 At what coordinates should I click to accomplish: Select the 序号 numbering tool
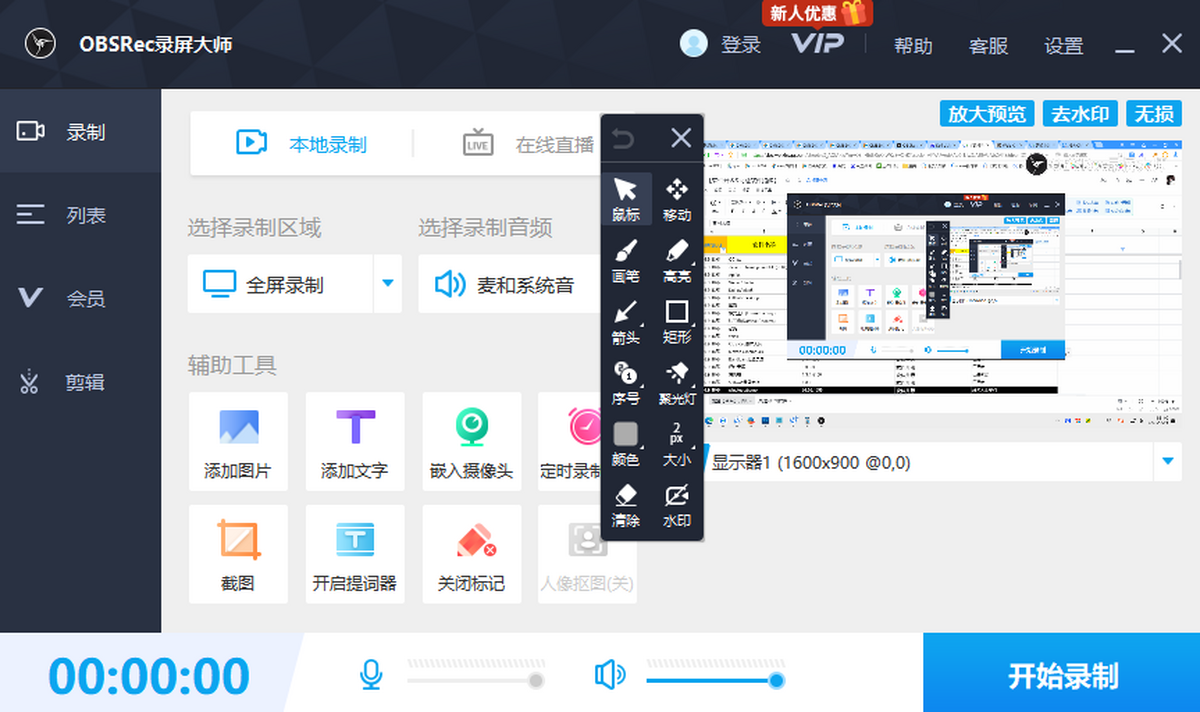(x=626, y=383)
